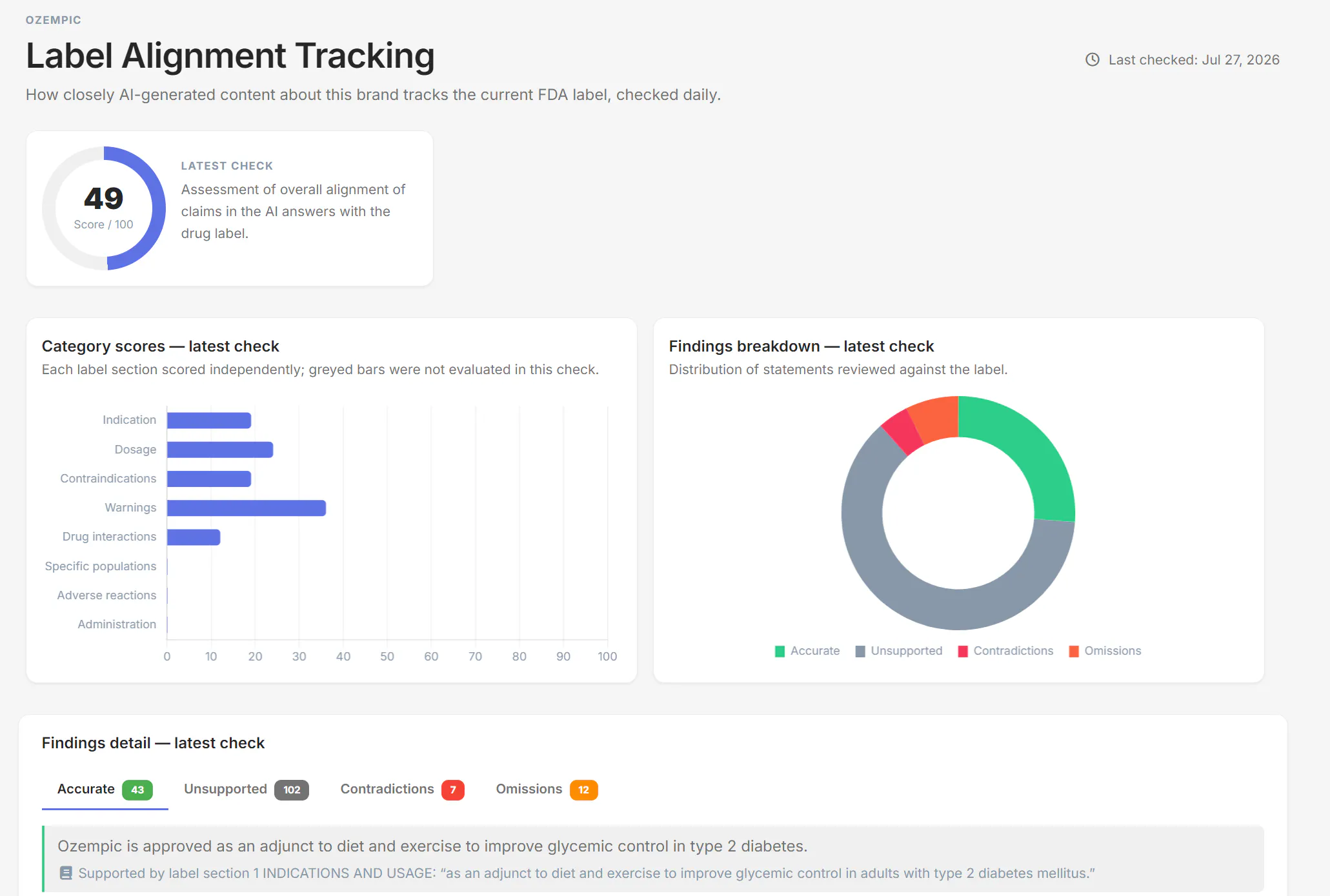Screen dimensions: 1330x896
Task: Click the overall score gauge showing 49
Action: 104,208
